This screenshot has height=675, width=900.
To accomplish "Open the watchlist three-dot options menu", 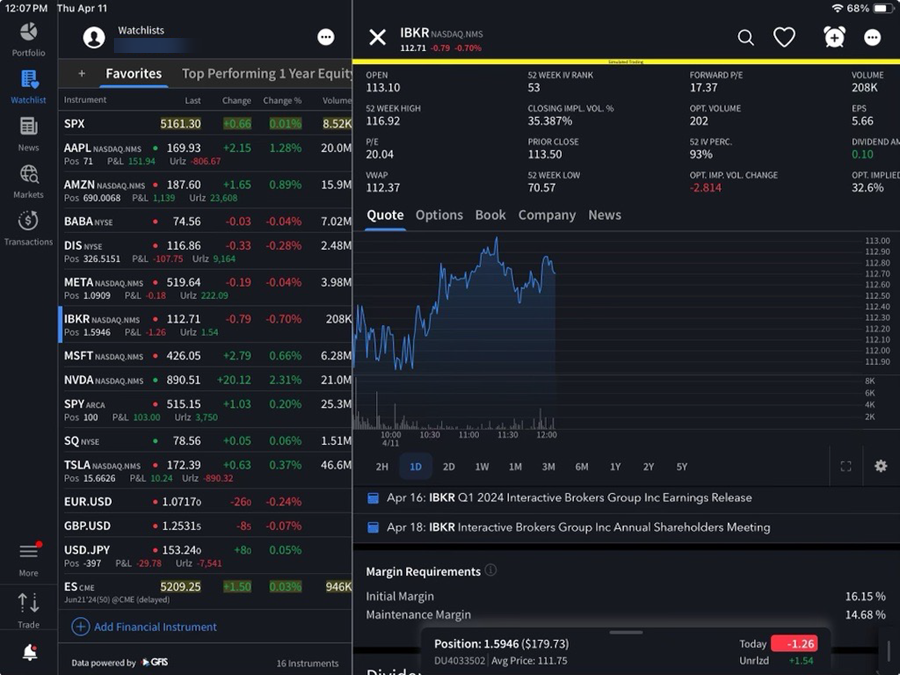I will 326,38.
